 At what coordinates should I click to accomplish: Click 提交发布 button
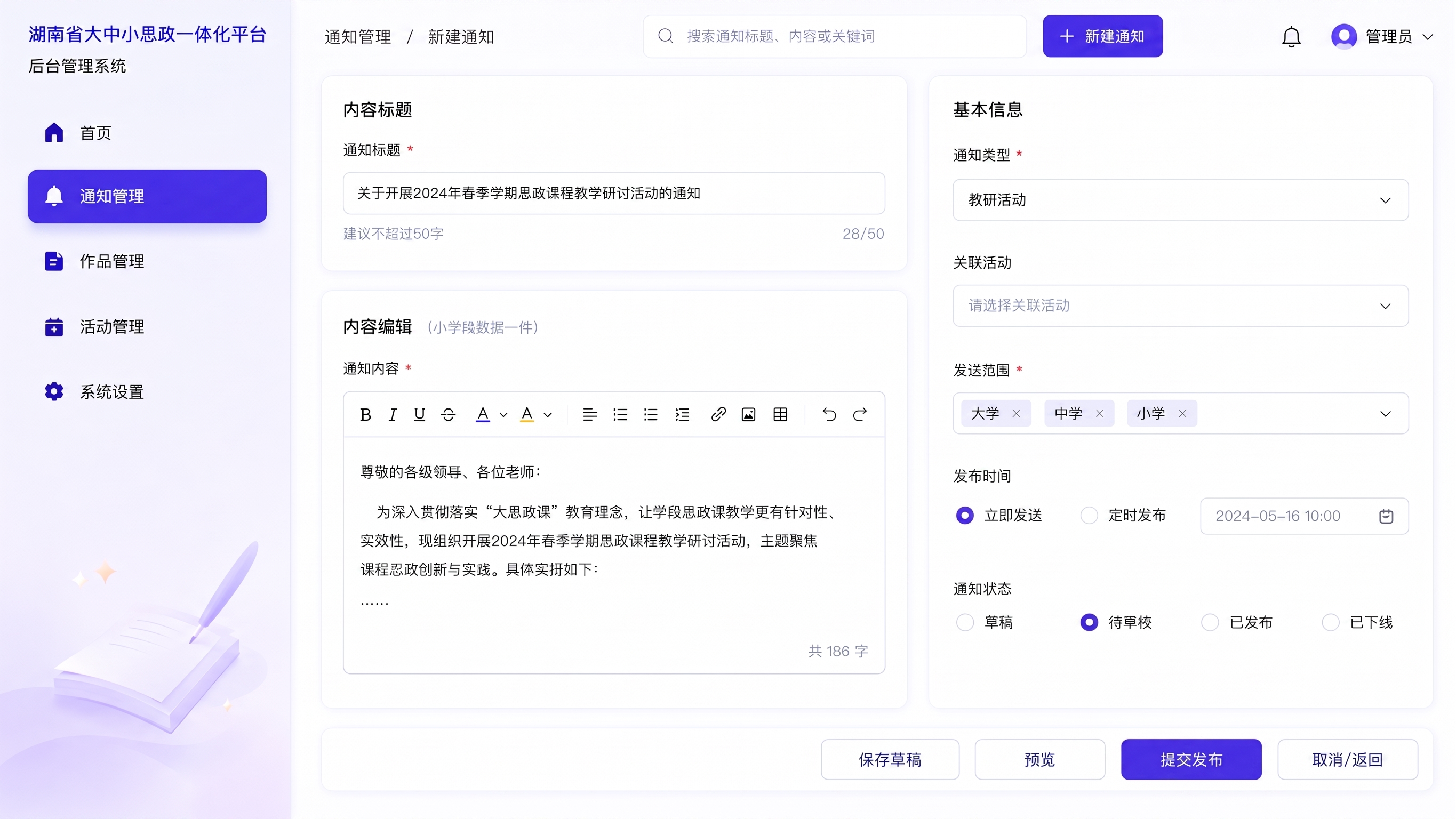[1191, 760]
